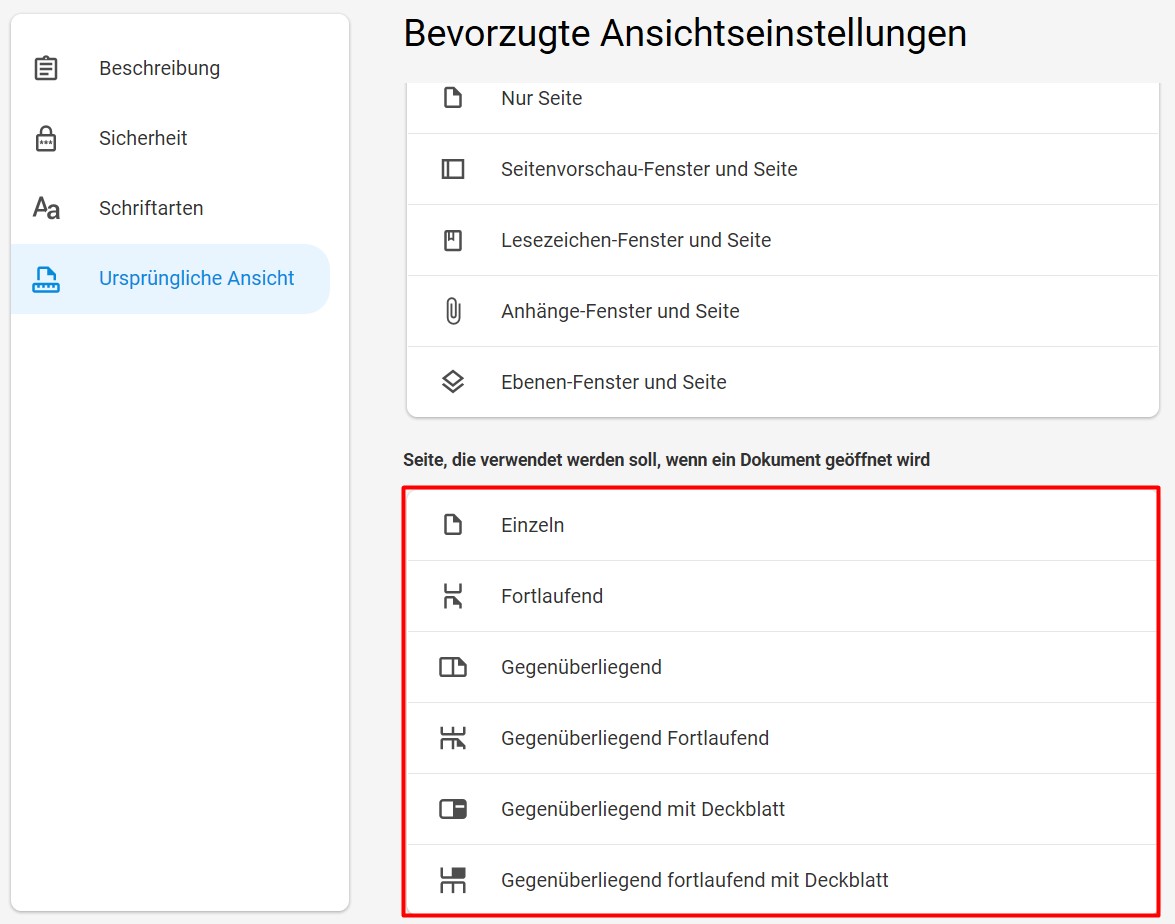Click the Gegenüberliegend Fortlaufend icon
Viewport: 1175px width, 924px height.
453,737
